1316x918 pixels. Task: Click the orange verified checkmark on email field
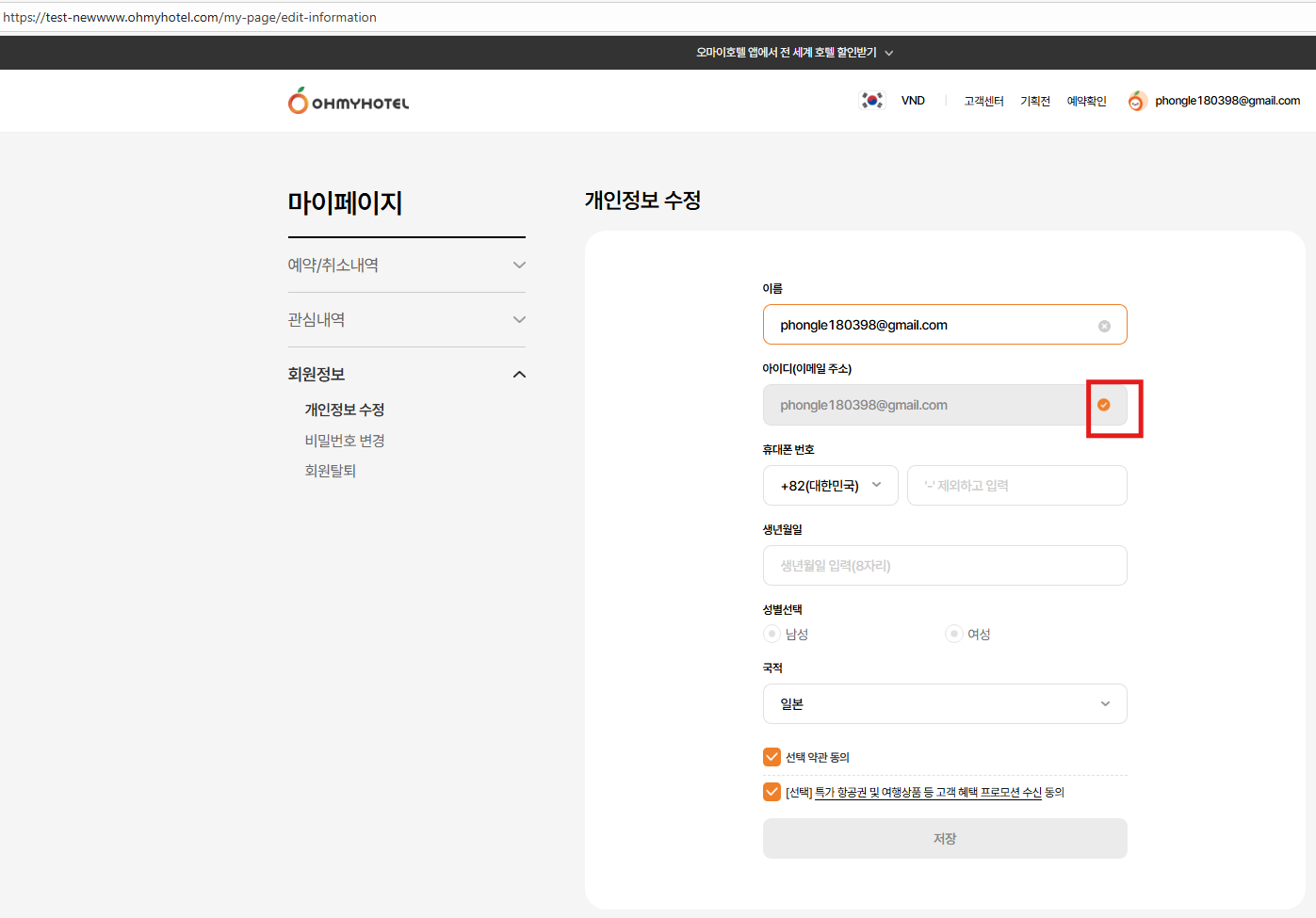1104,405
